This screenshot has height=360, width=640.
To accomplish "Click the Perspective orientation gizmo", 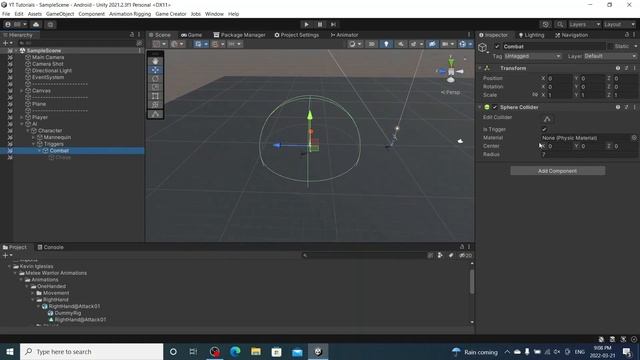I will coord(451,72).
